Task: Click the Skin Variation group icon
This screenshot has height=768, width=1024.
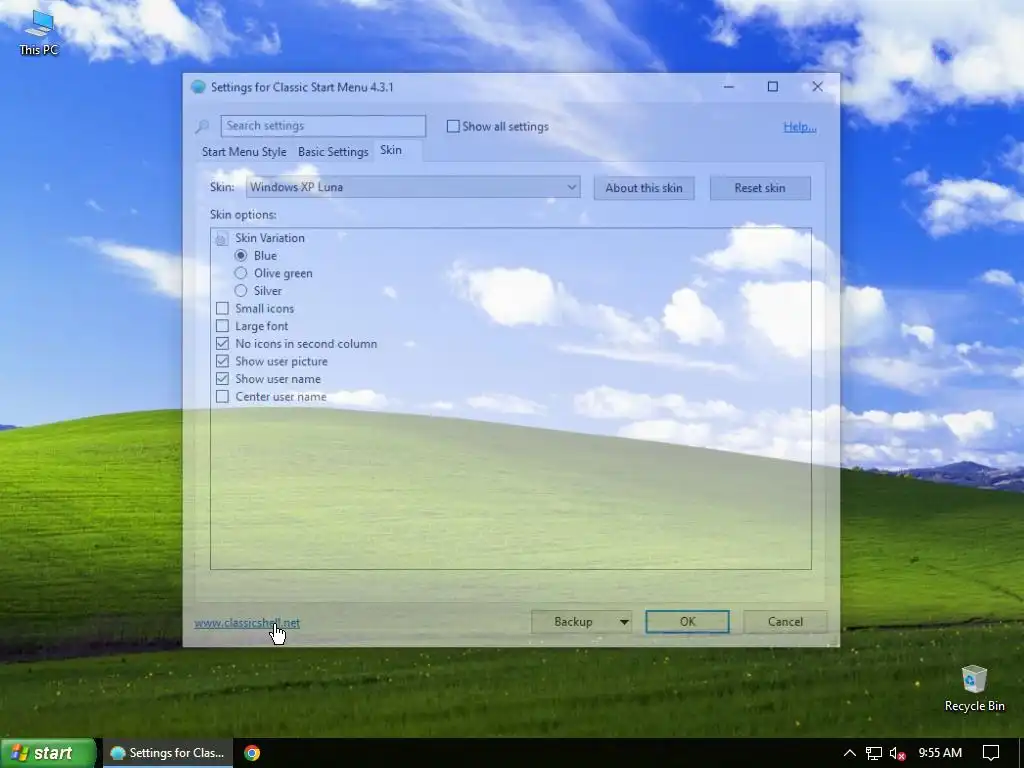Action: 221,238
